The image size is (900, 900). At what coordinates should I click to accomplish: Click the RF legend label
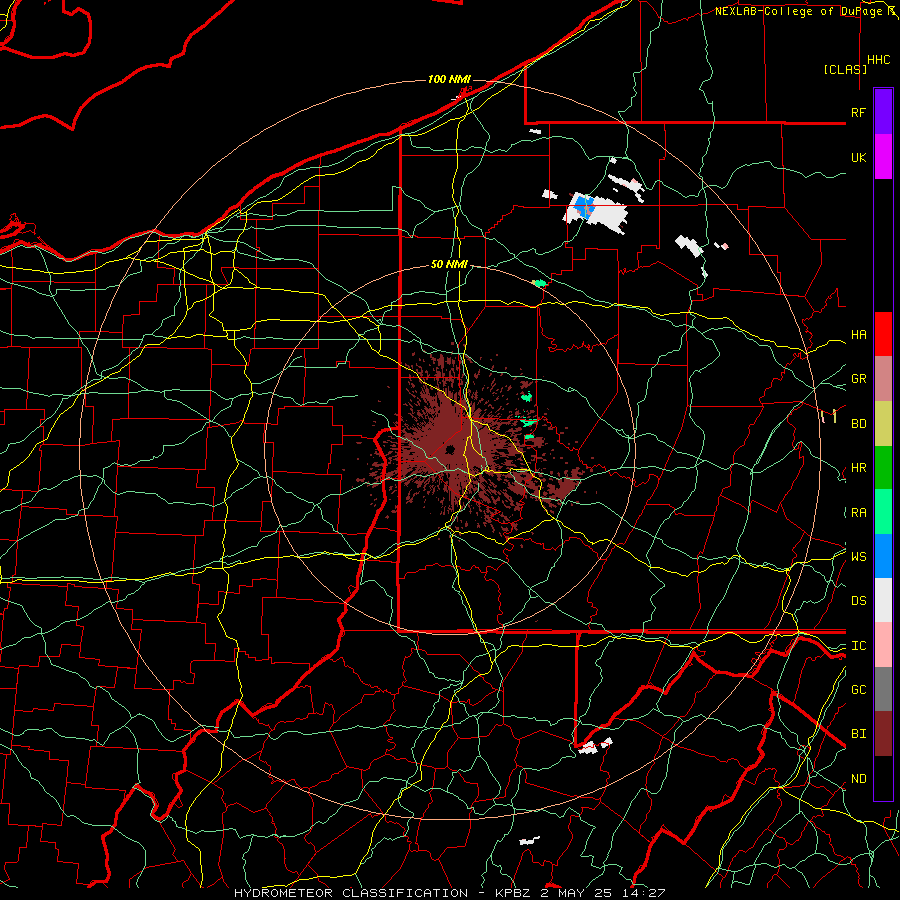click(x=858, y=112)
